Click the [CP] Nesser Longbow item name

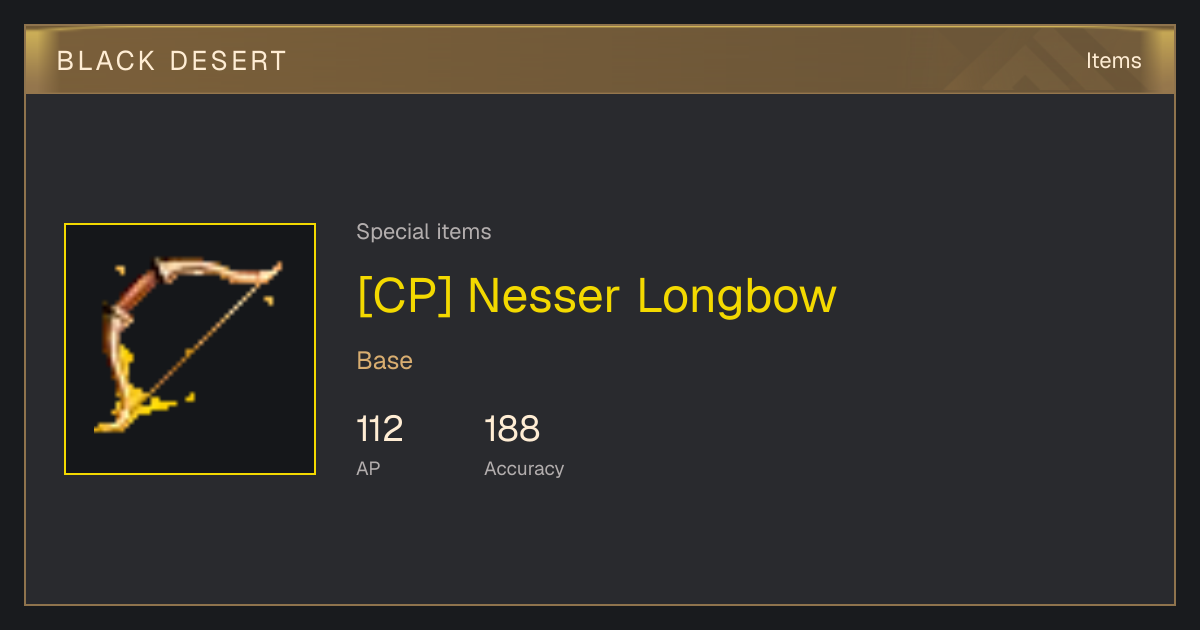597,295
